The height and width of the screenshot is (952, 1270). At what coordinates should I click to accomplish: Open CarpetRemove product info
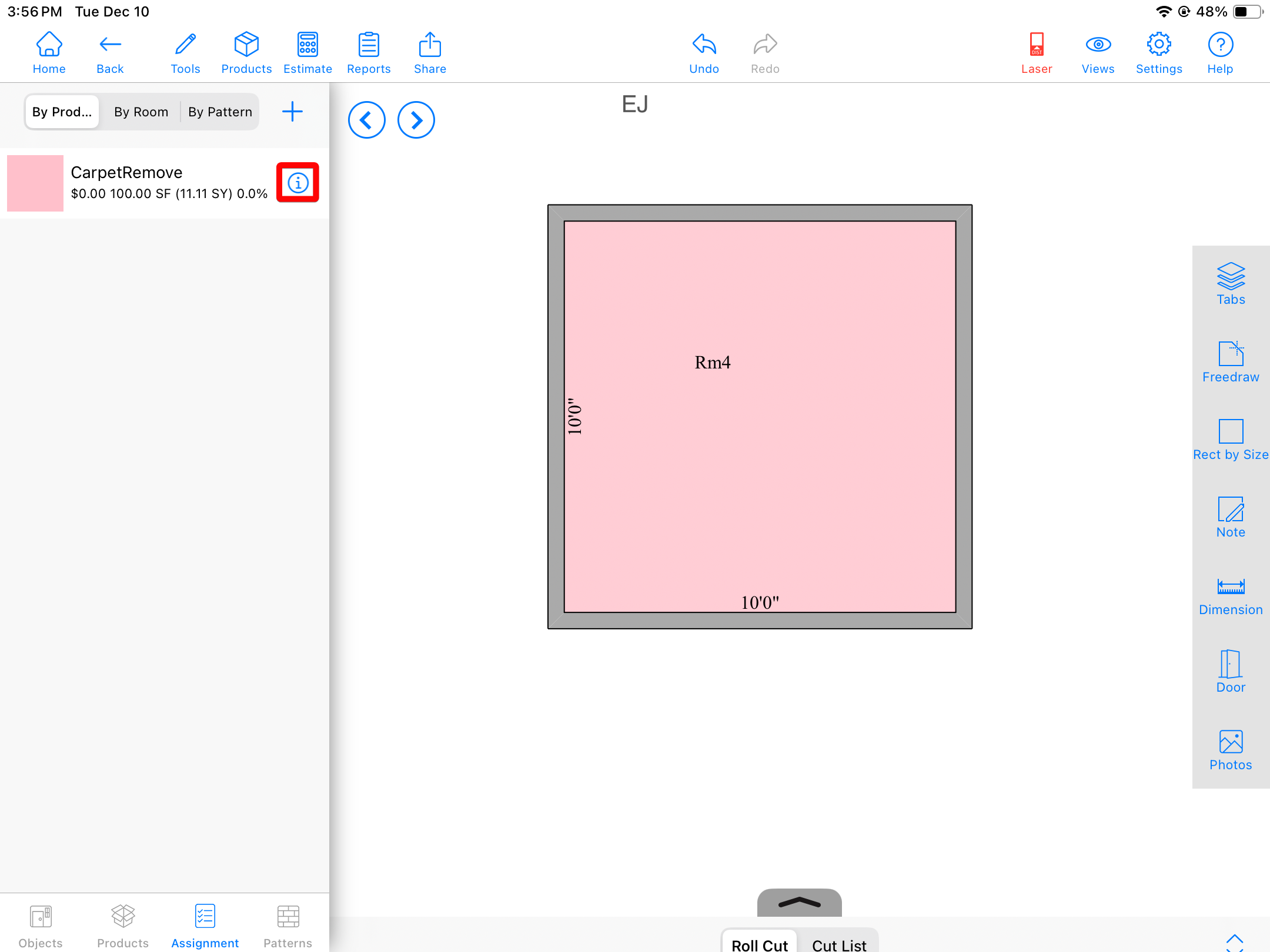(298, 183)
